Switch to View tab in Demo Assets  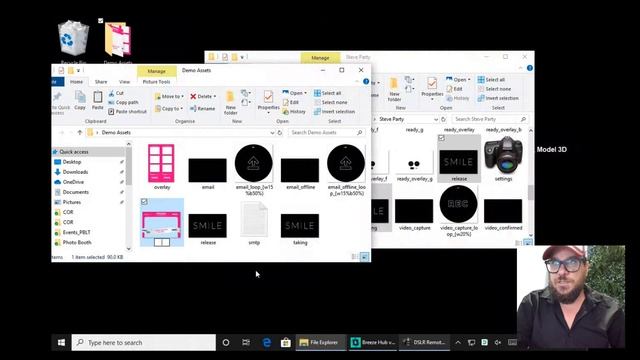tap(124, 82)
